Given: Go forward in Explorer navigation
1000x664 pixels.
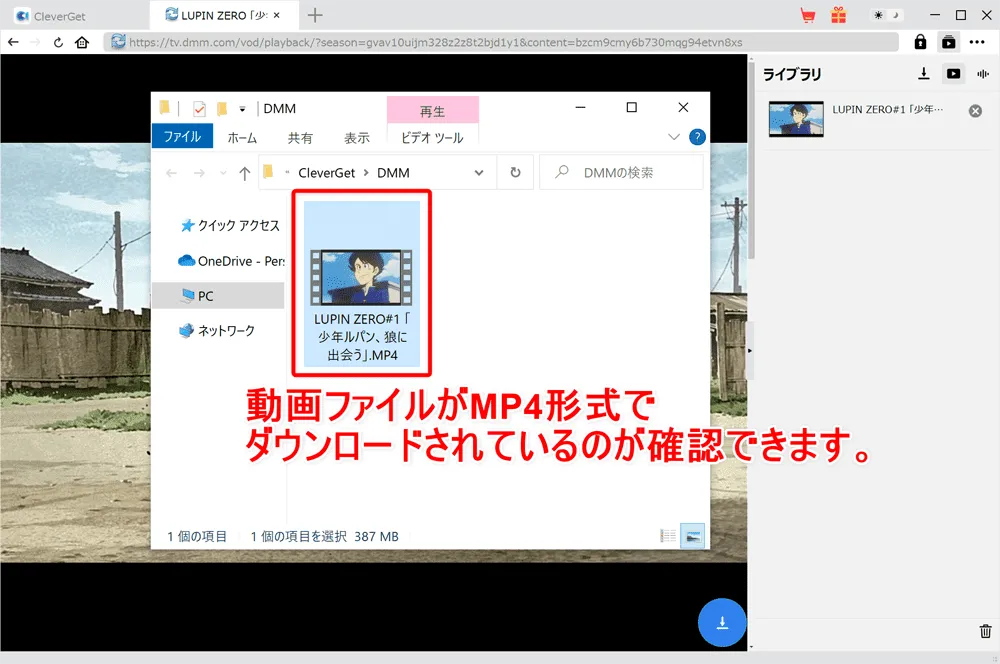Looking at the screenshot, I should tap(199, 173).
